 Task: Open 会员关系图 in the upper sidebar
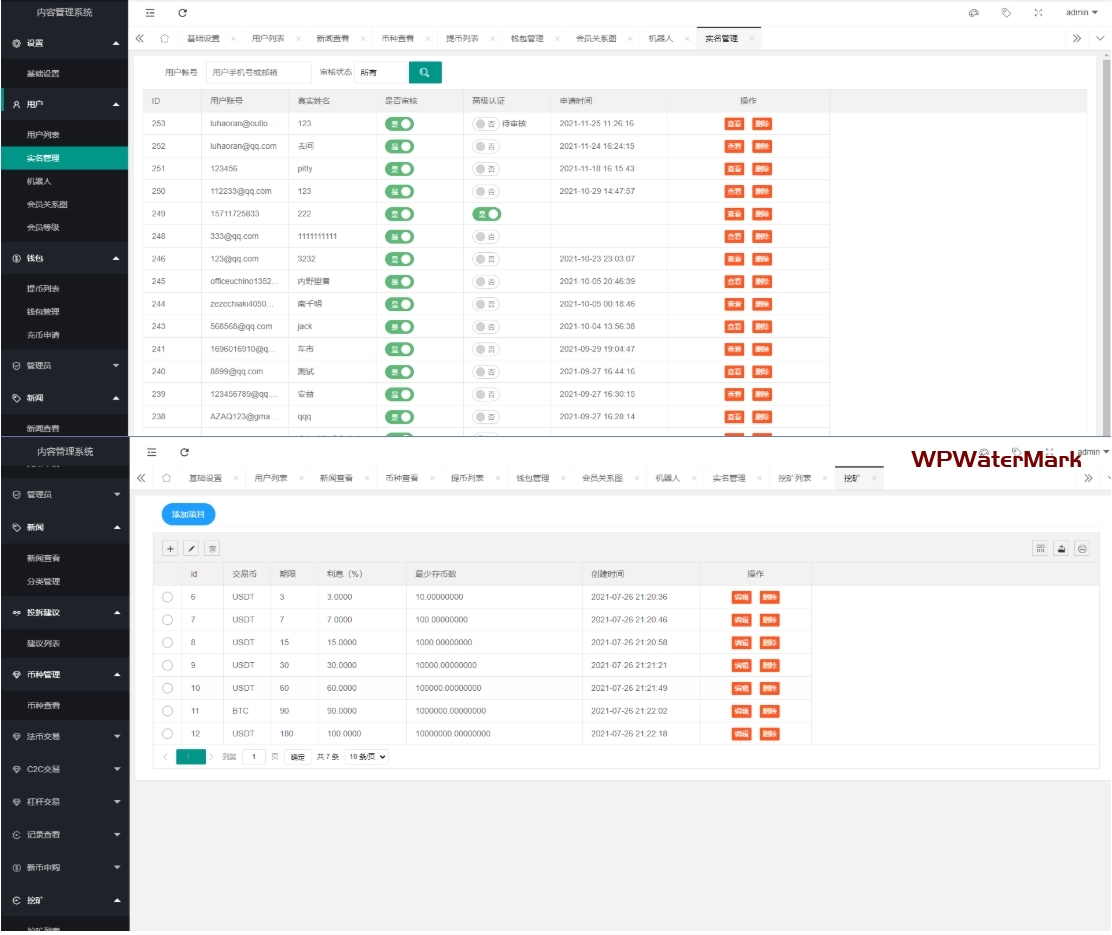pos(47,204)
